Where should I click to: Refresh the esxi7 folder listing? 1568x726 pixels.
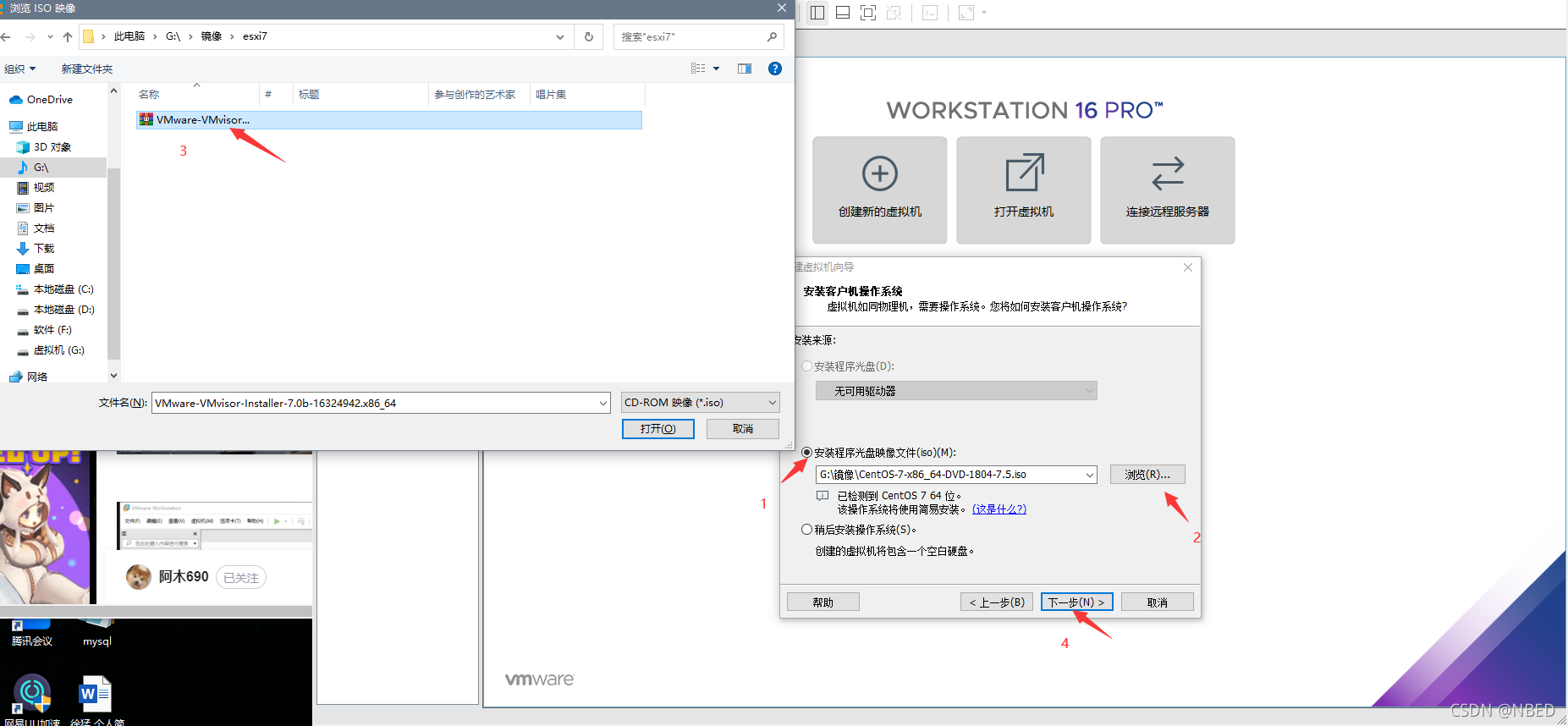[x=589, y=36]
